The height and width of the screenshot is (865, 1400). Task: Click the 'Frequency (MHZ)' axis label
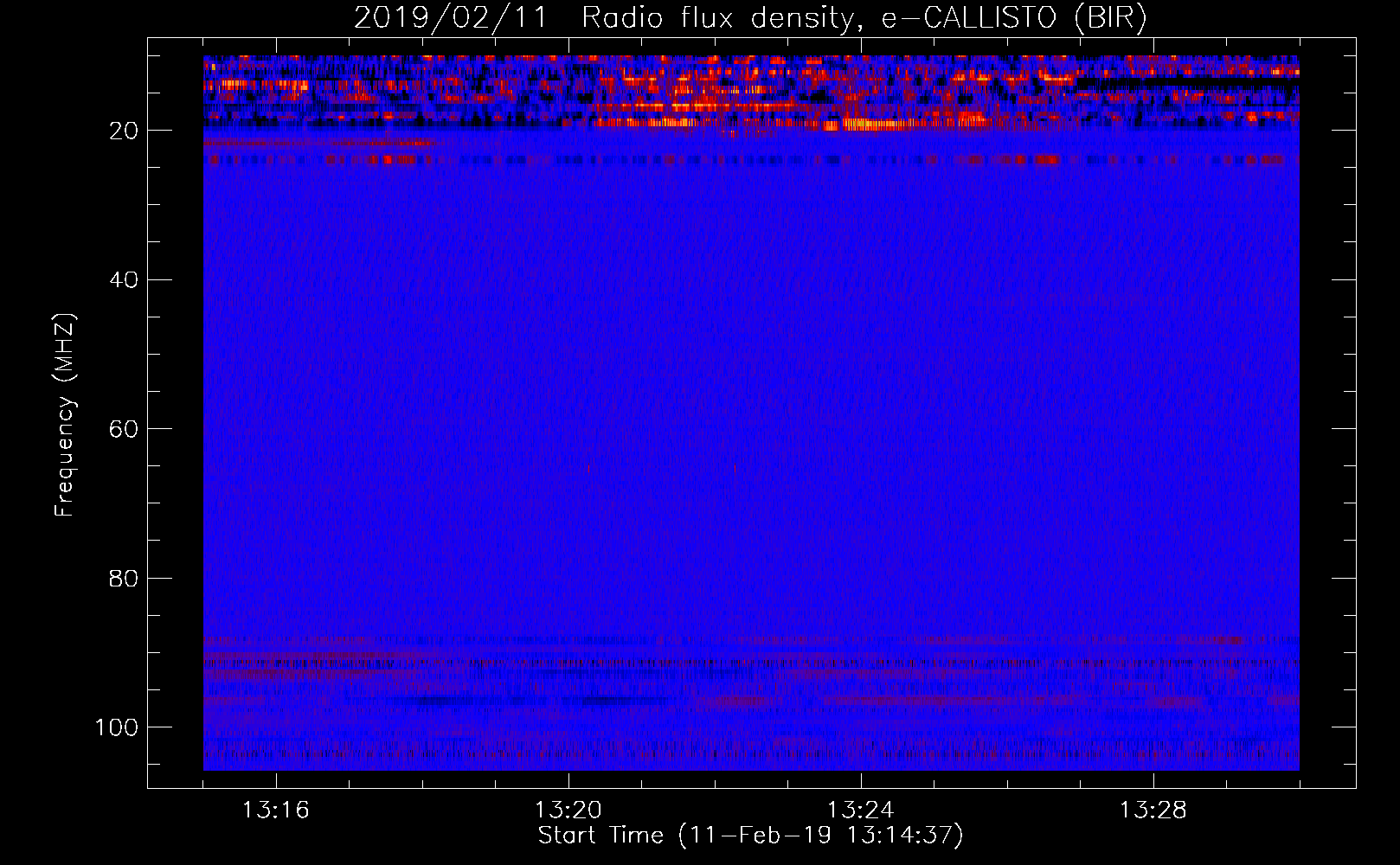pyautogui.click(x=65, y=415)
